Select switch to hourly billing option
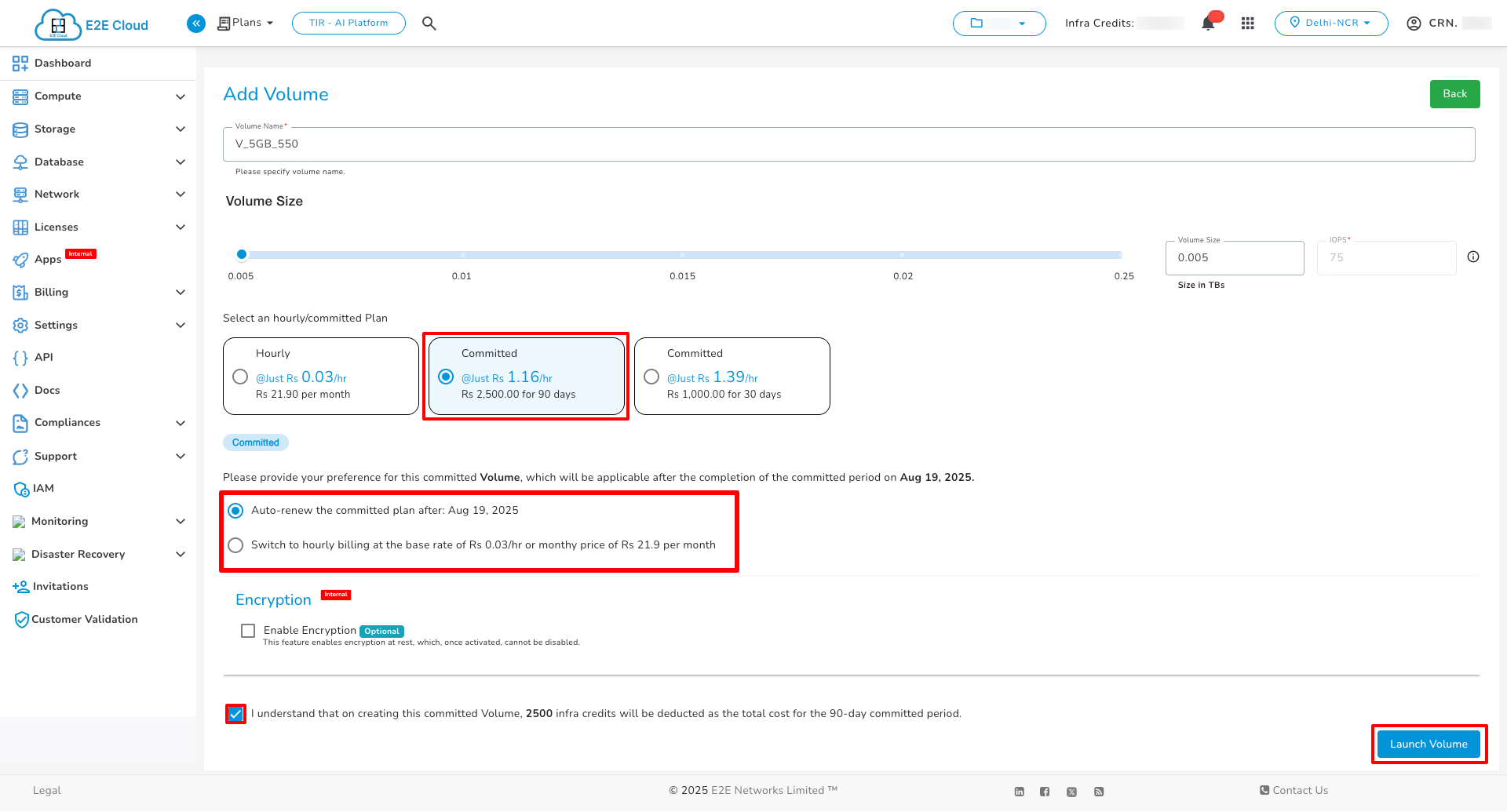 tap(235, 544)
